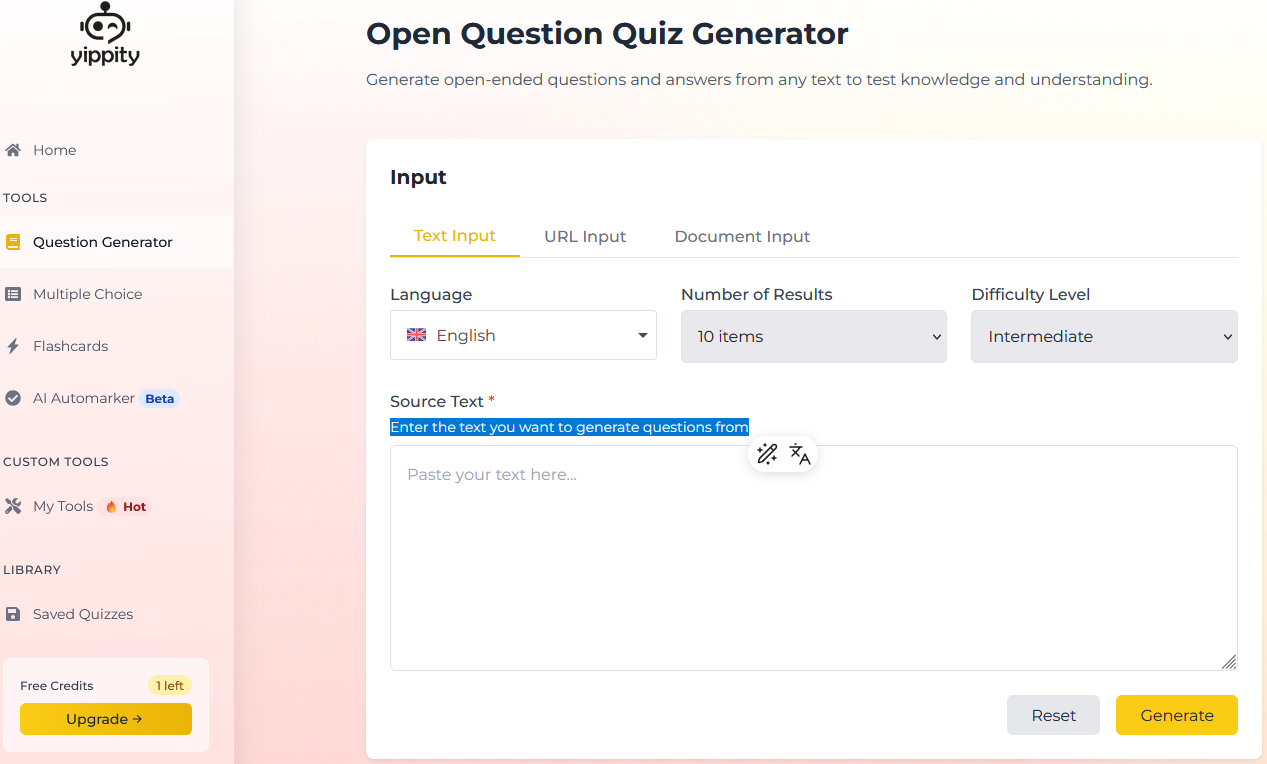Open the Difficulty Level dropdown
The image size is (1267, 764).
[1104, 336]
